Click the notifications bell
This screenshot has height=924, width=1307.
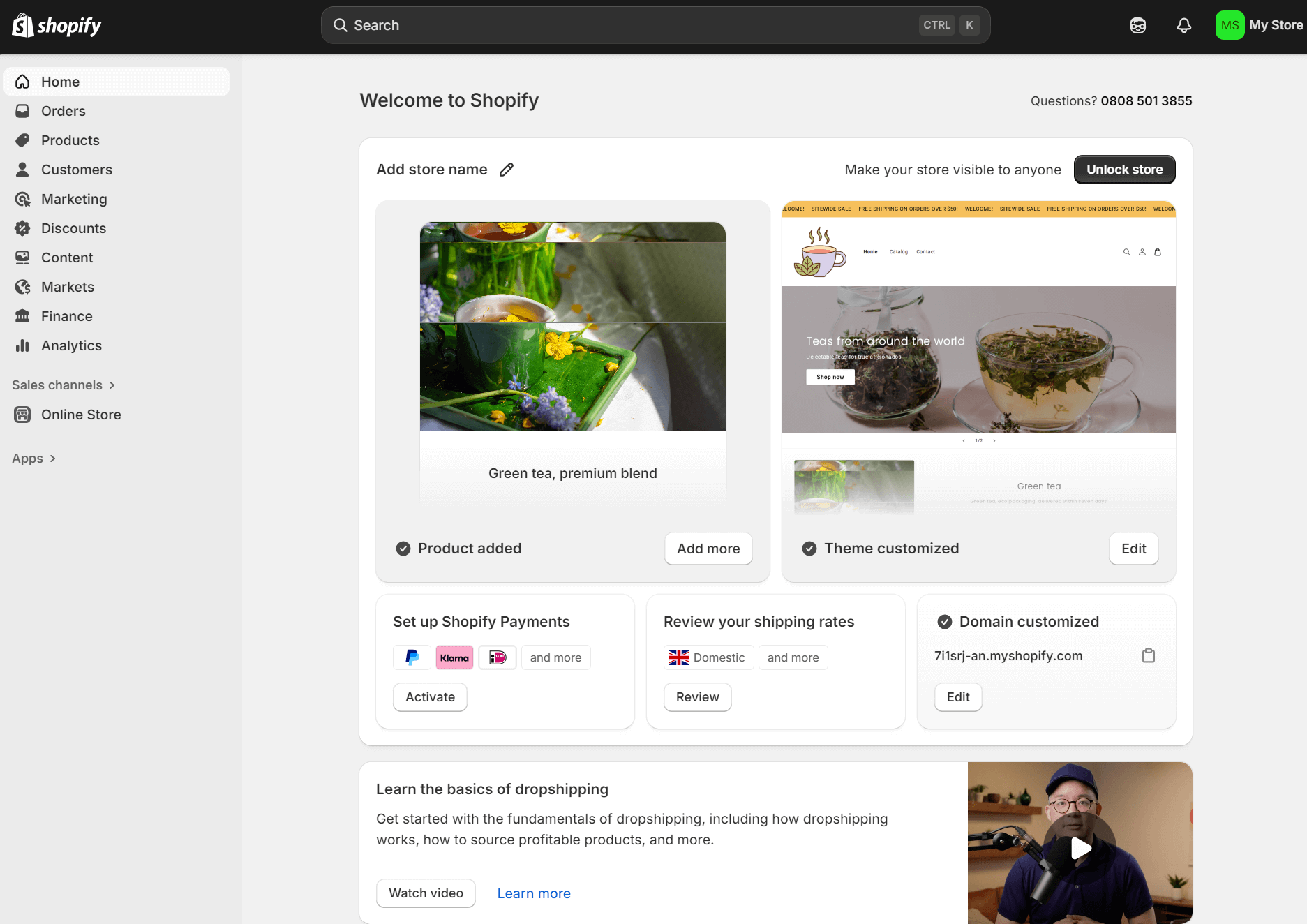[1183, 25]
